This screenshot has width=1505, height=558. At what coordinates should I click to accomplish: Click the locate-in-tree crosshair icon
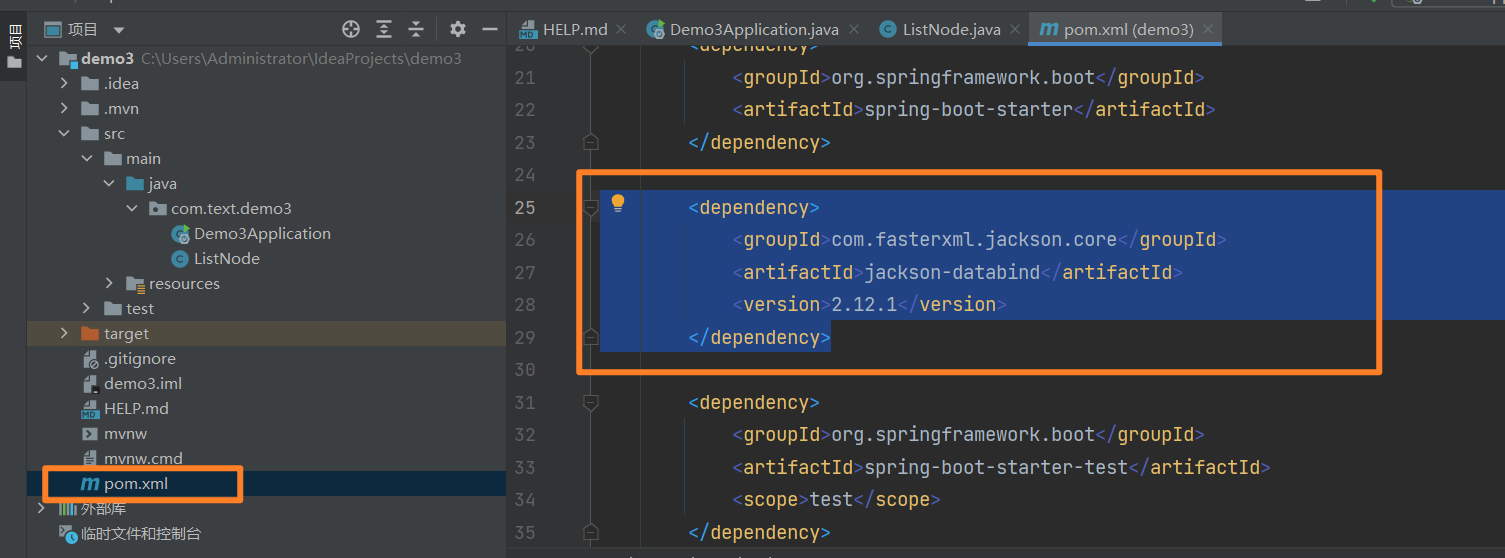click(x=351, y=29)
